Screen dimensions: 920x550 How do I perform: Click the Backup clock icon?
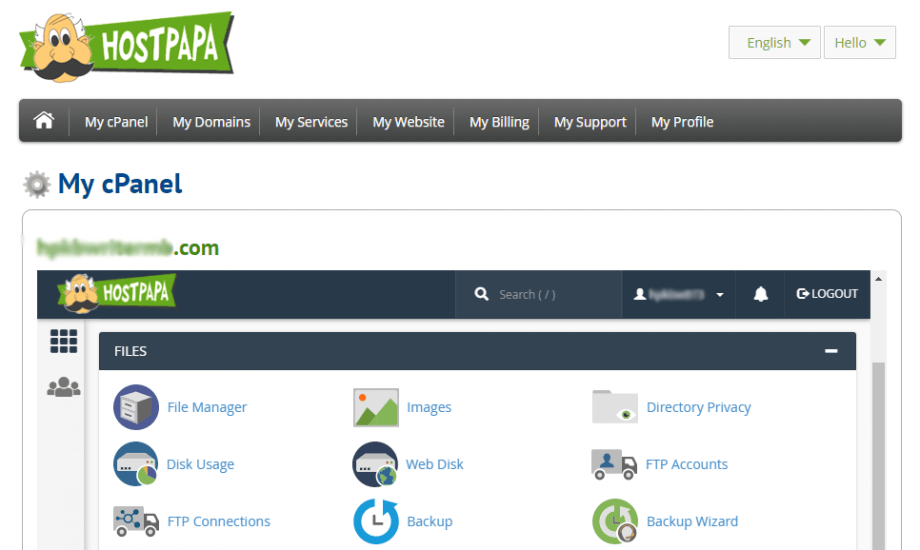[x=376, y=521]
